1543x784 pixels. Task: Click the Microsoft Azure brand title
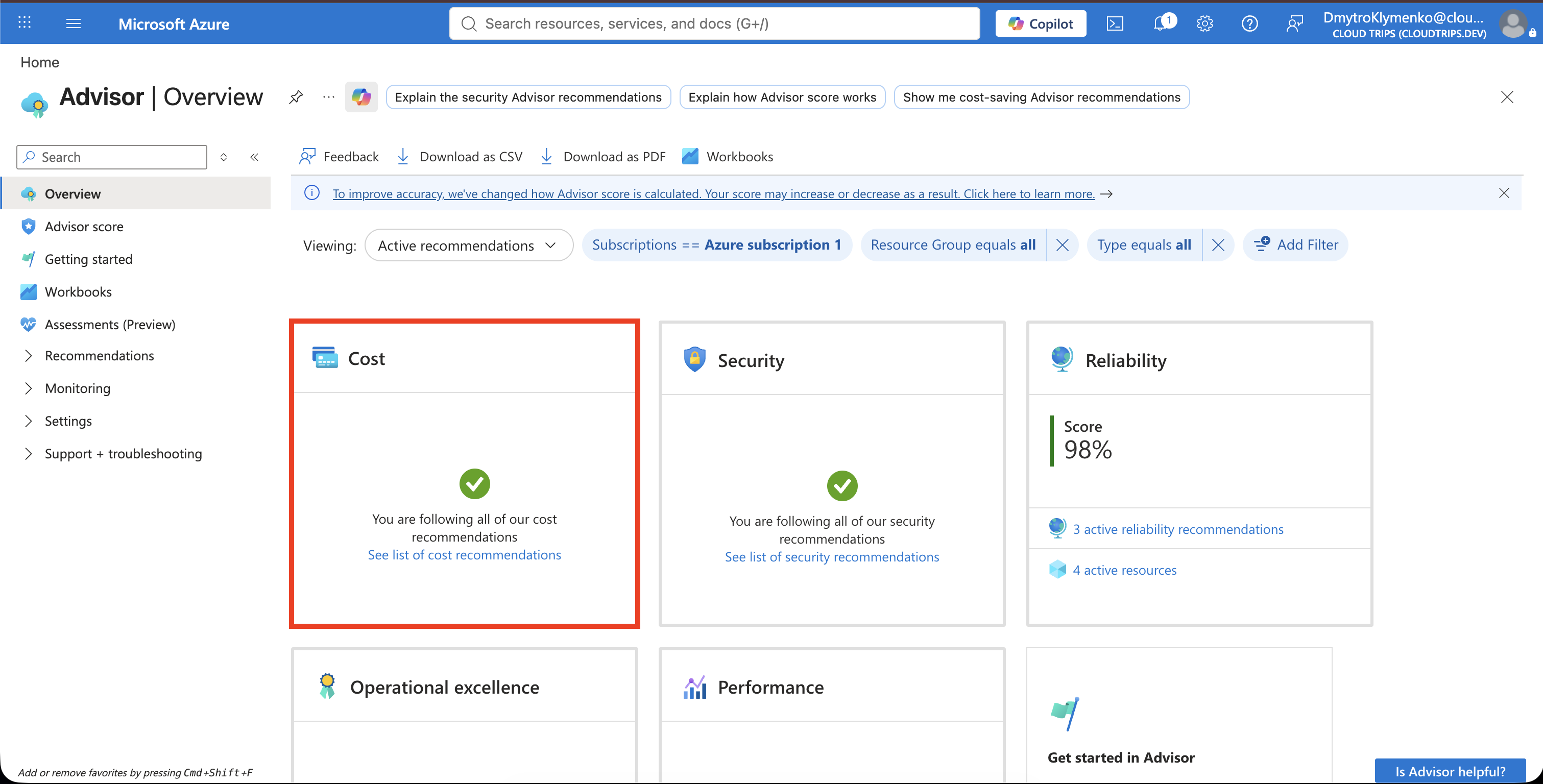(174, 24)
